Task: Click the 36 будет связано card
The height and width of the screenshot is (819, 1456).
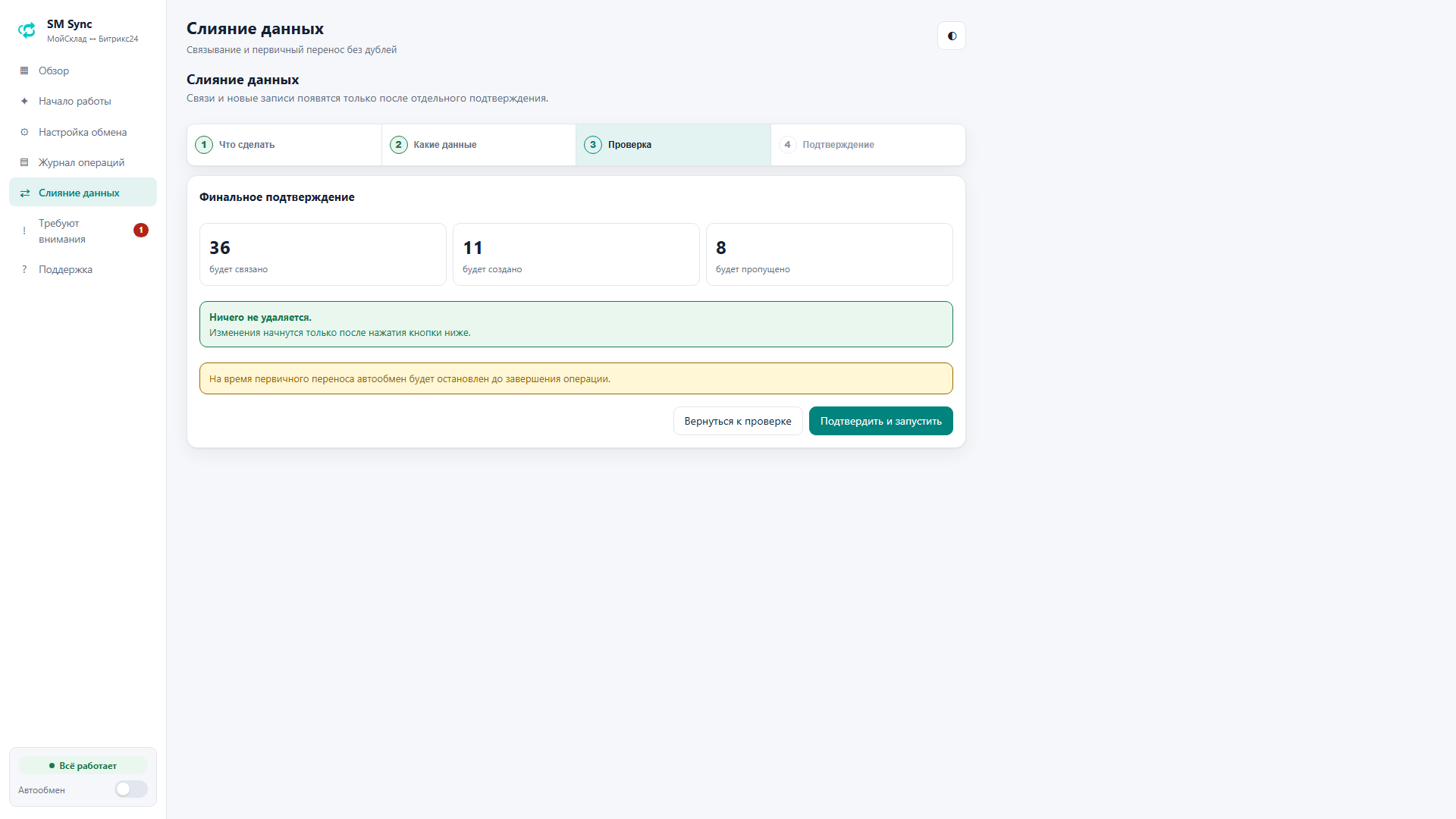Action: click(x=323, y=255)
